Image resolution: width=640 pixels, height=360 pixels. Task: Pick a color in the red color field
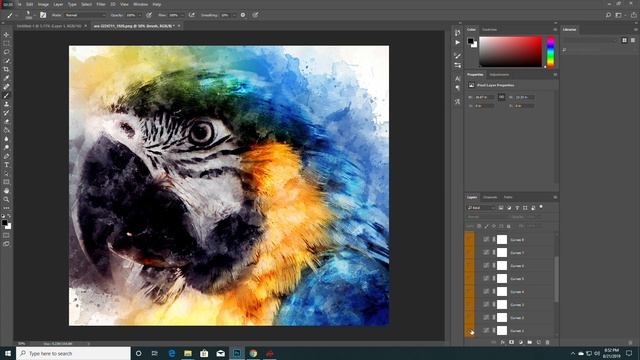[x=510, y=51]
